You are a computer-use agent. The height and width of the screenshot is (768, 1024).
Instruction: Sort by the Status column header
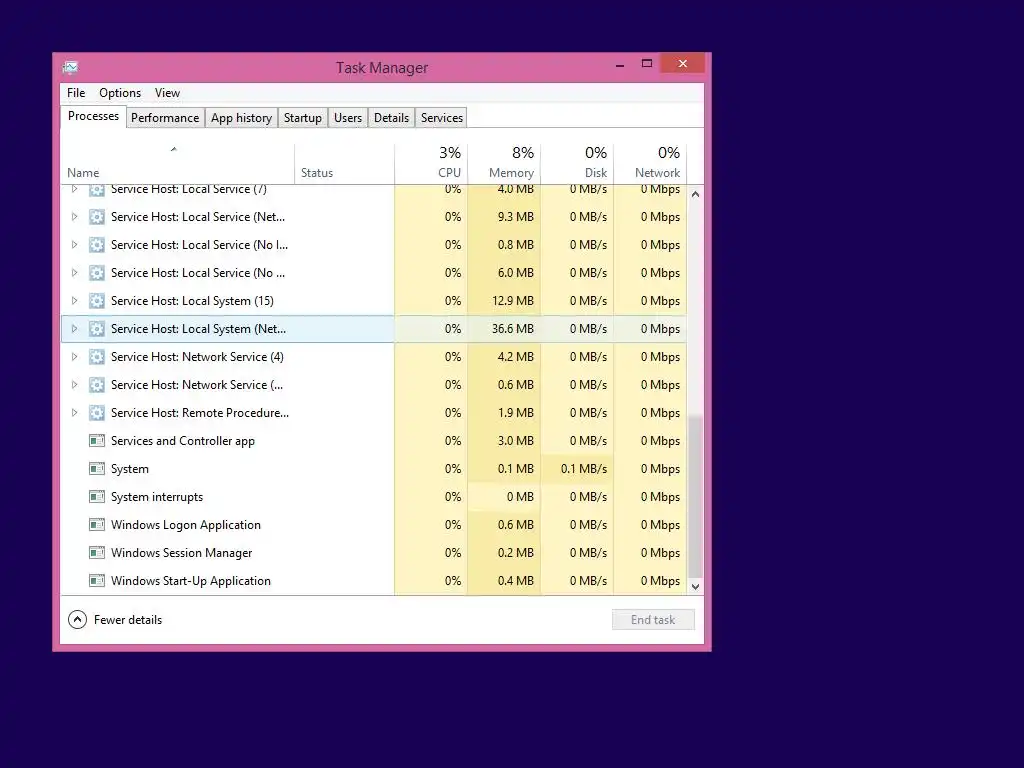click(x=344, y=164)
